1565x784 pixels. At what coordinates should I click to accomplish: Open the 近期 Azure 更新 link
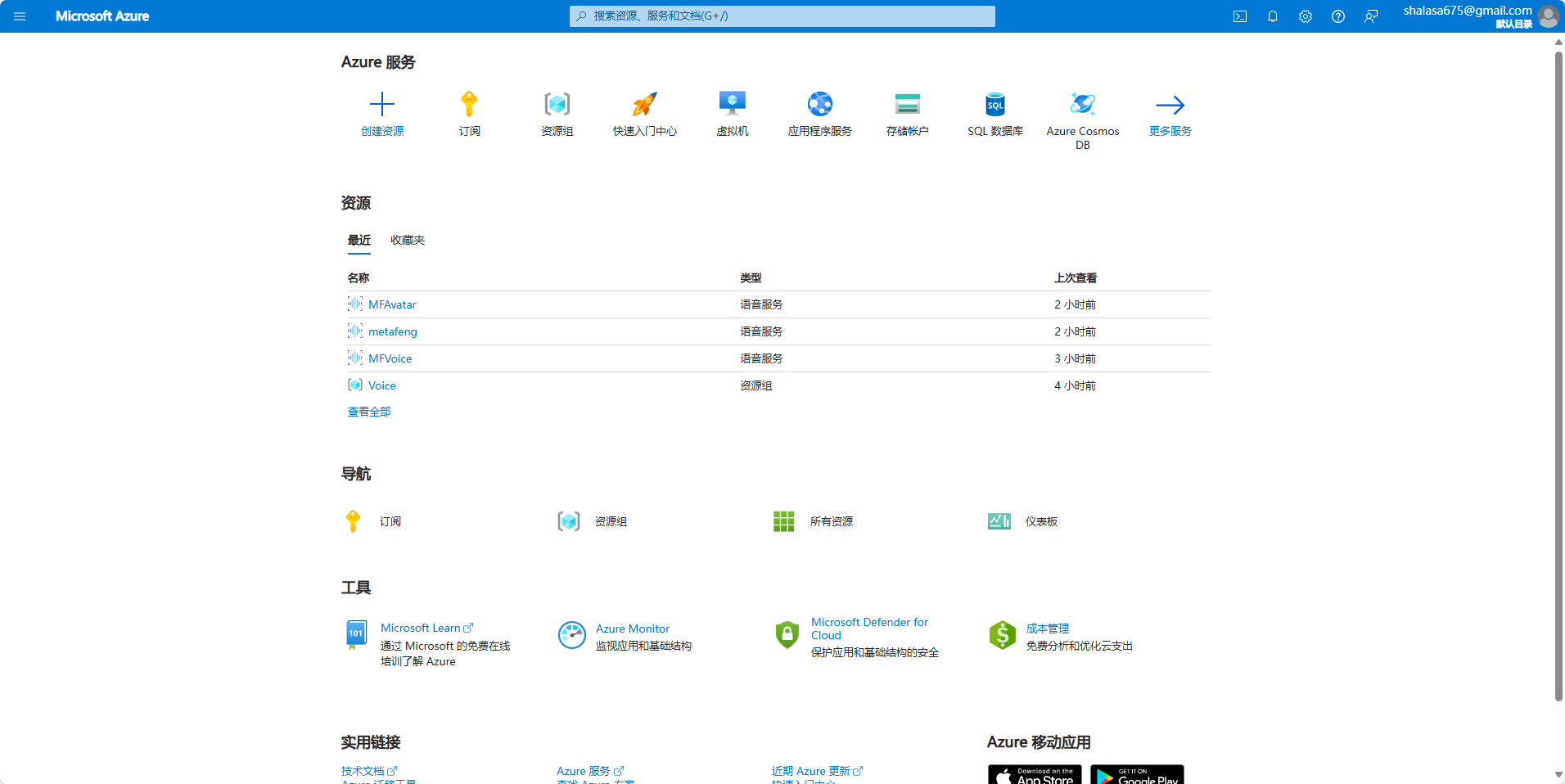click(817, 771)
